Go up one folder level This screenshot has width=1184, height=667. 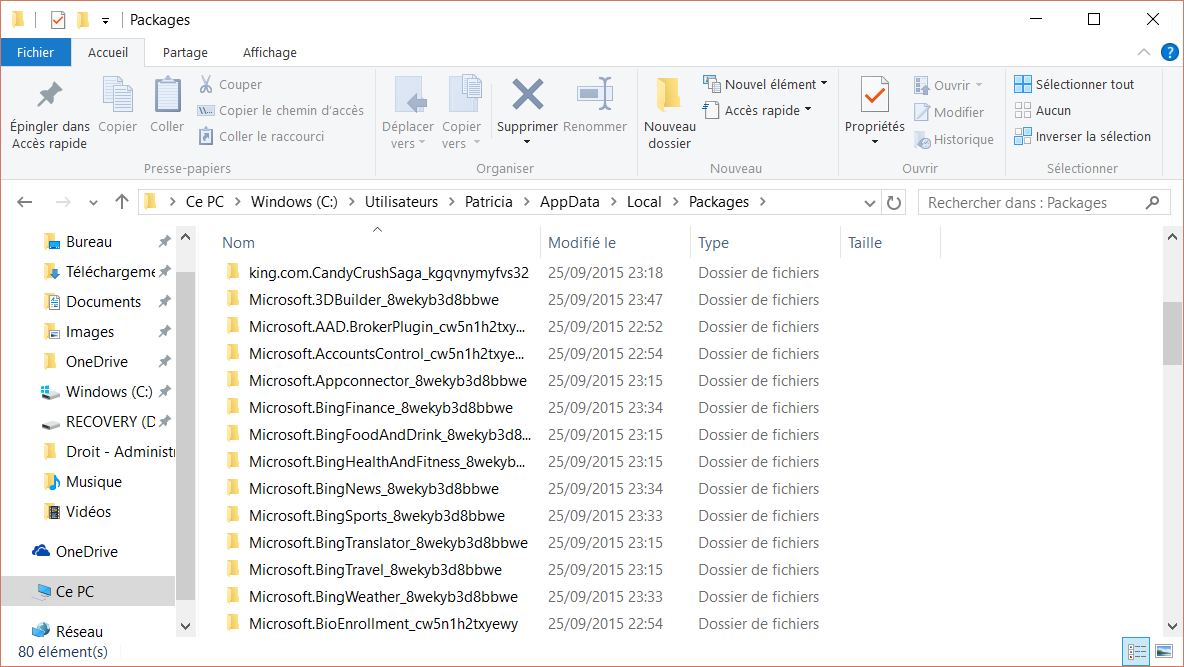pos(122,202)
